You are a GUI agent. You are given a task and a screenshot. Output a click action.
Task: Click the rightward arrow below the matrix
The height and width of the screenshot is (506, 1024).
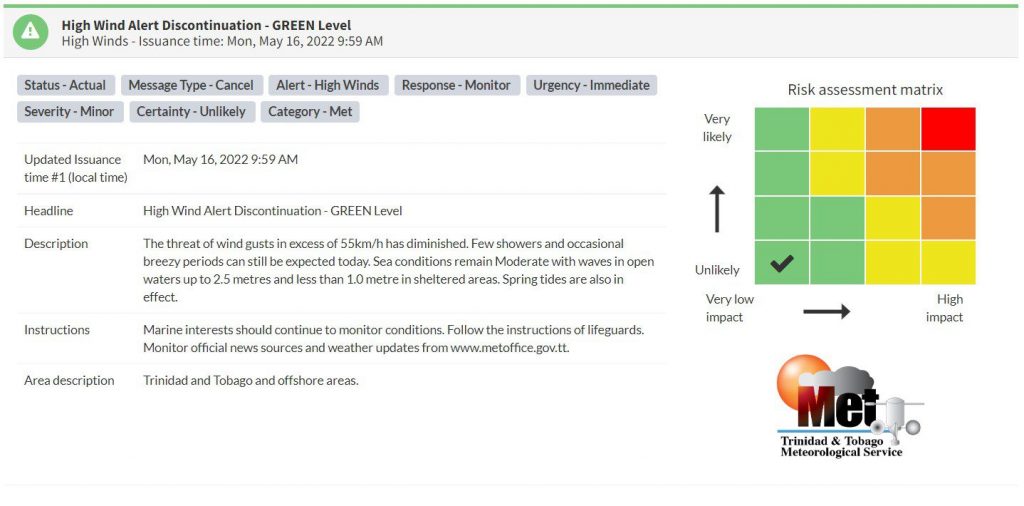click(x=826, y=311)
